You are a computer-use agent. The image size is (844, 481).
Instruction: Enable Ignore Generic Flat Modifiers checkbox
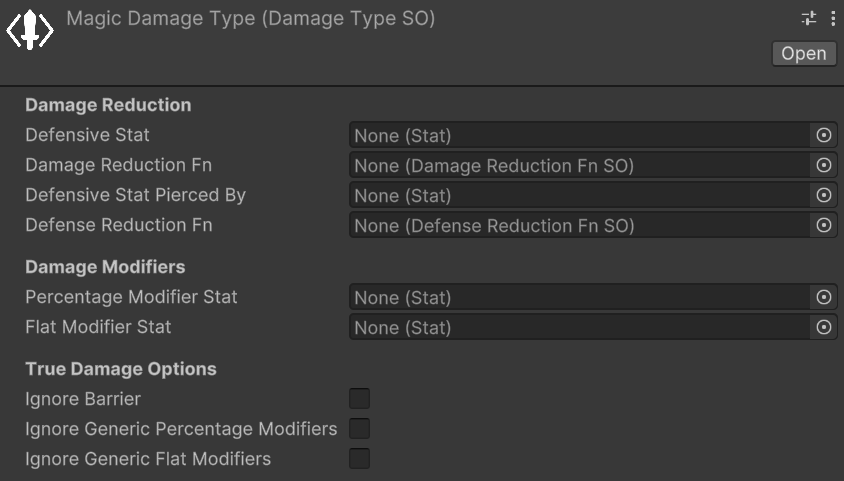360,459
